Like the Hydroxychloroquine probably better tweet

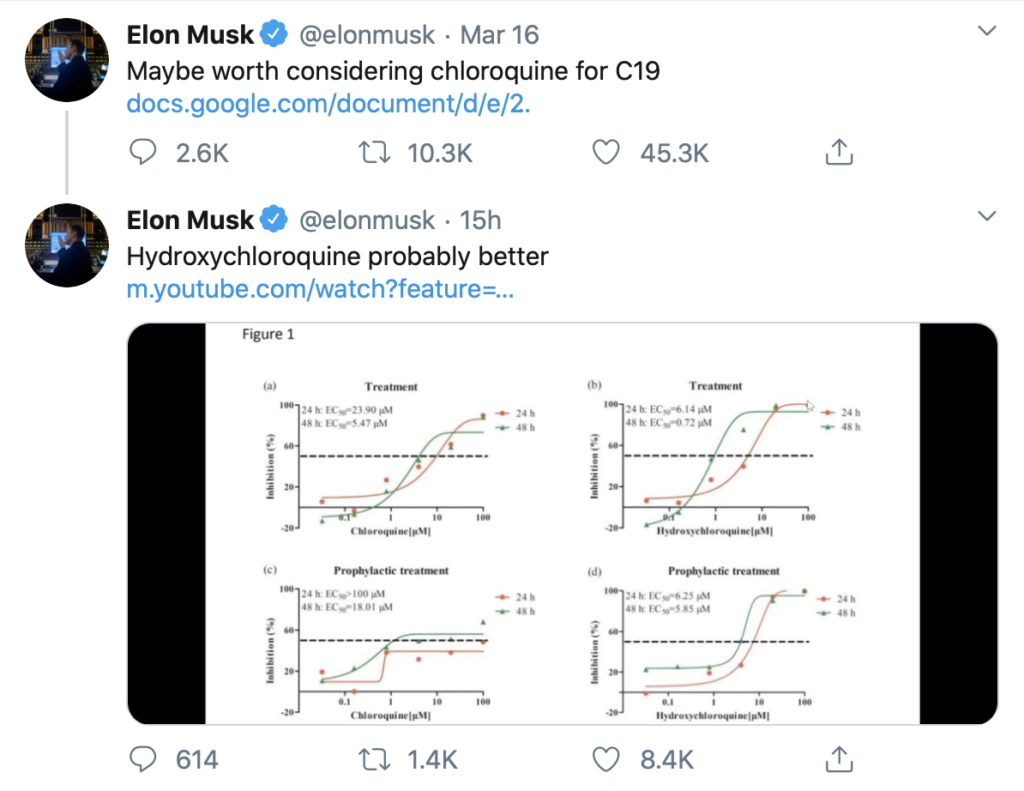pos(606,759)
